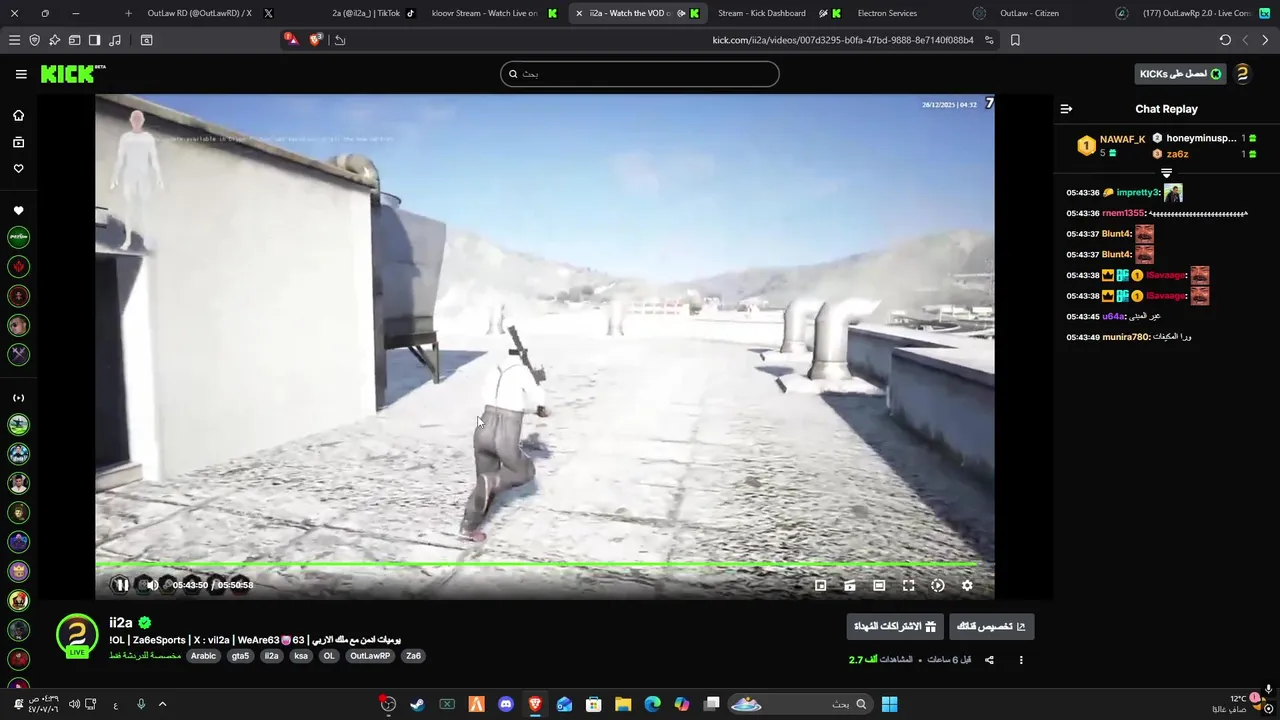1280x720 pixels.
Task: Click the customize channel button
Action: pyautogui.click(x=991, y=627)
